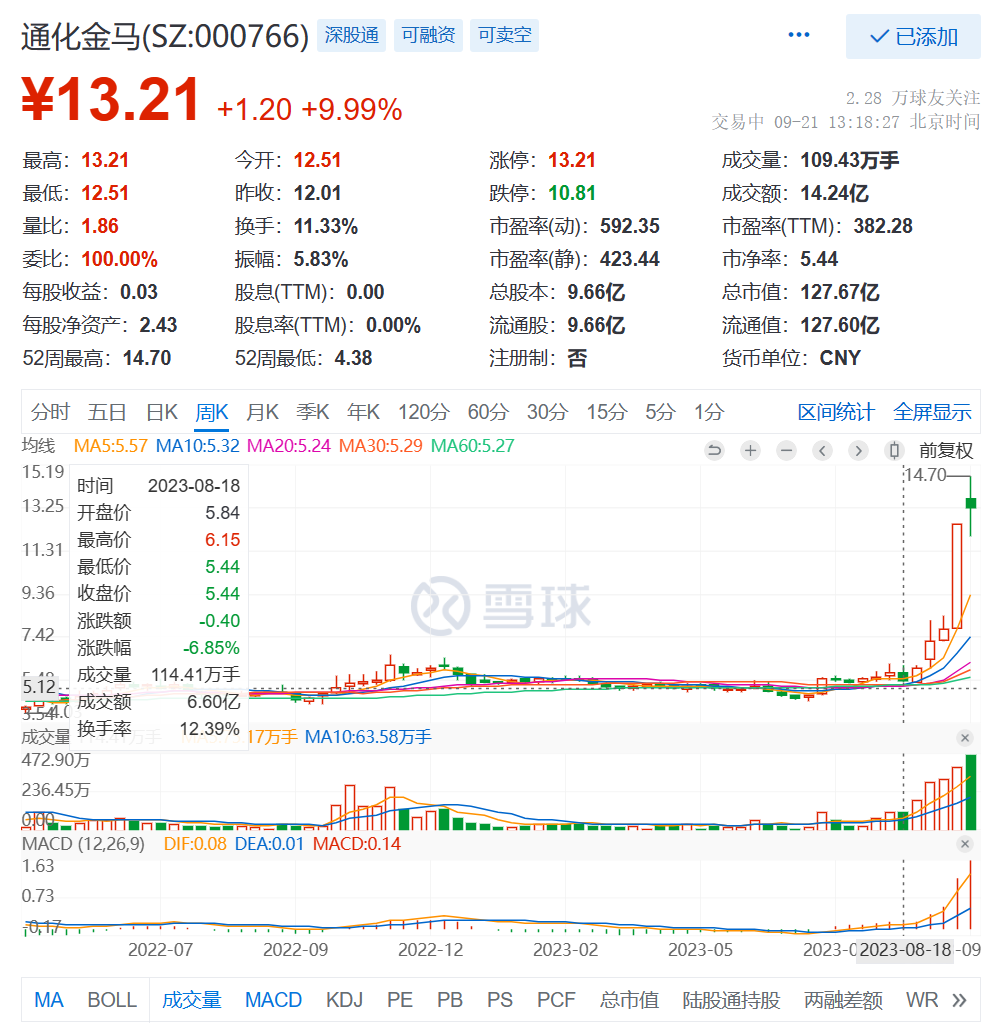Switch to 年K chart tab

coord(363,412)
